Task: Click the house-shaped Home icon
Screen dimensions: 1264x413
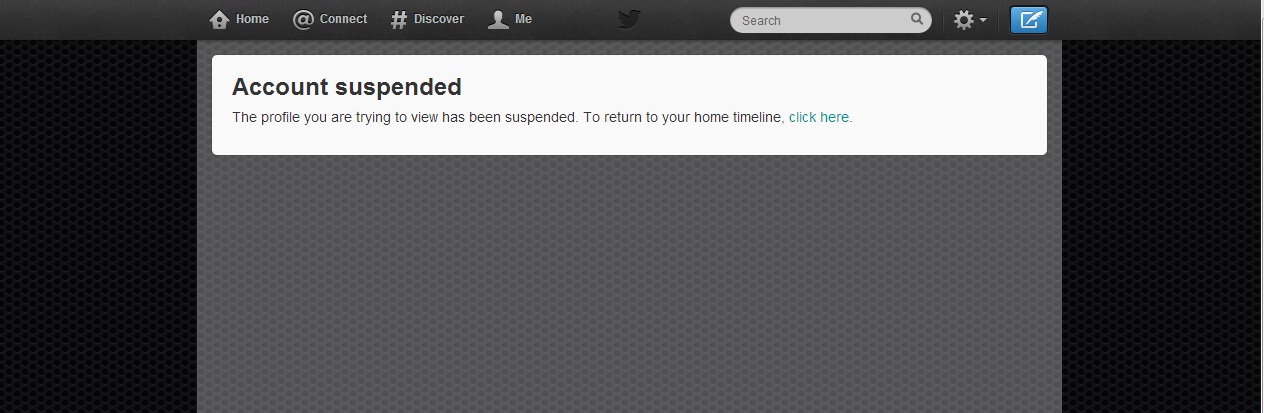Action: (x=219, y=20)
